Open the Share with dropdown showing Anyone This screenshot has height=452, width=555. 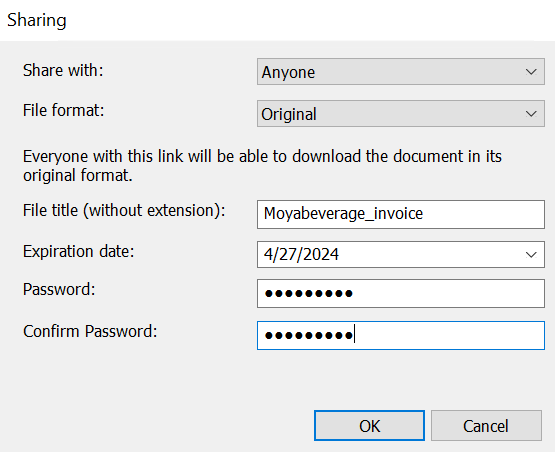[401, 72]
